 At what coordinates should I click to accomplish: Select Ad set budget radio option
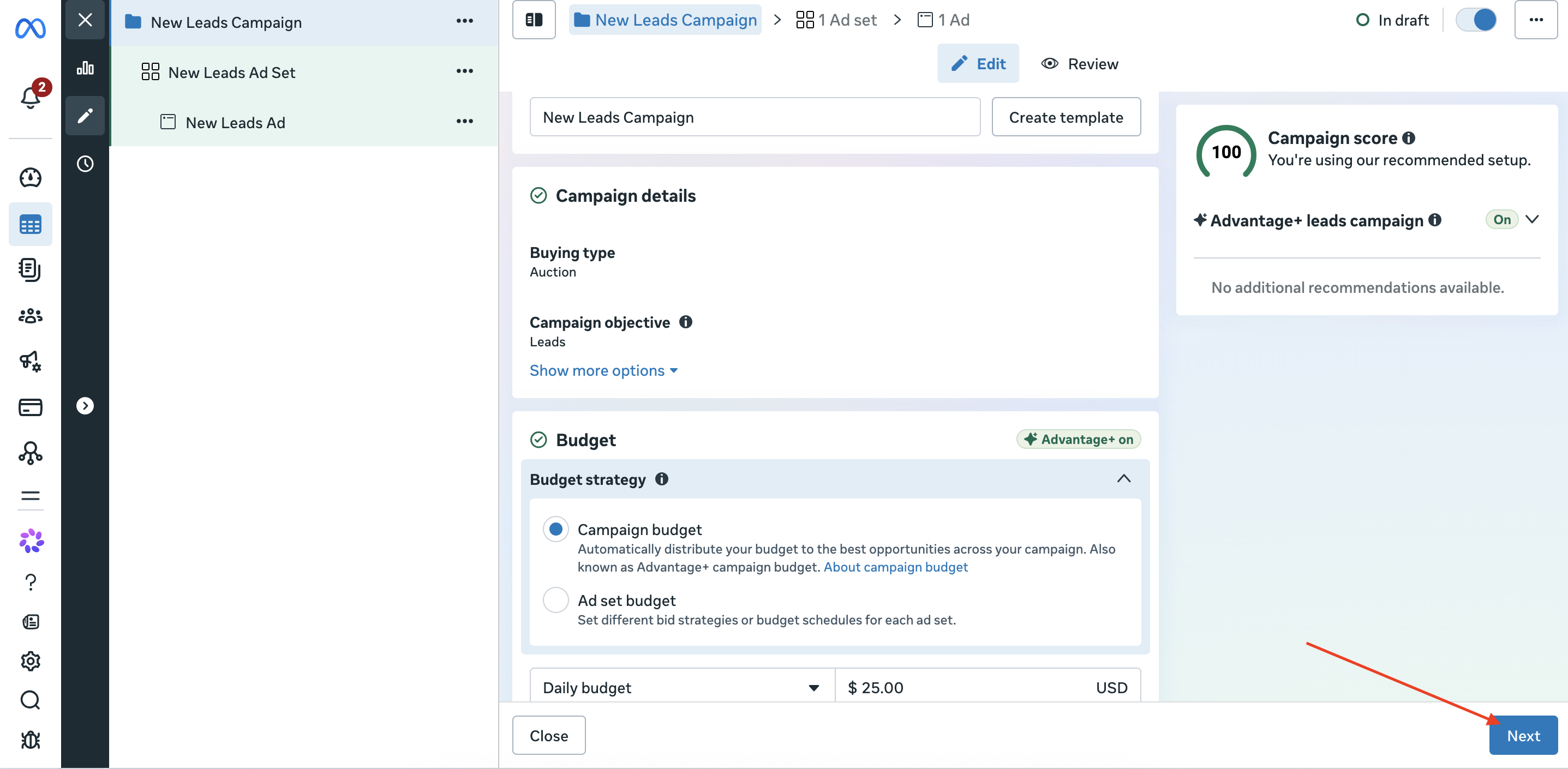coord(556,600)
